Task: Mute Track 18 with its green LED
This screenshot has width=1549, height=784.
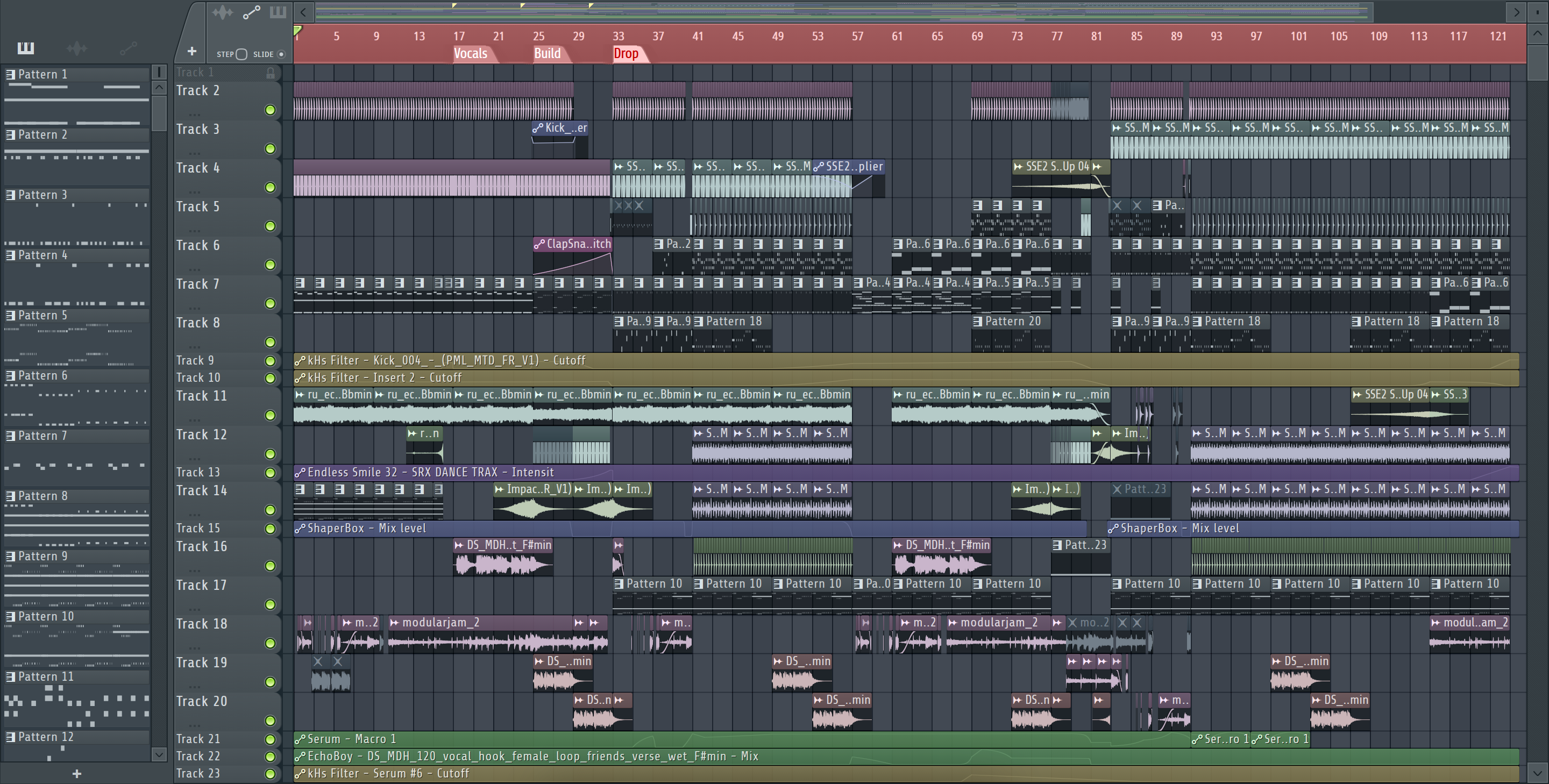Action: tap(270, 643)
